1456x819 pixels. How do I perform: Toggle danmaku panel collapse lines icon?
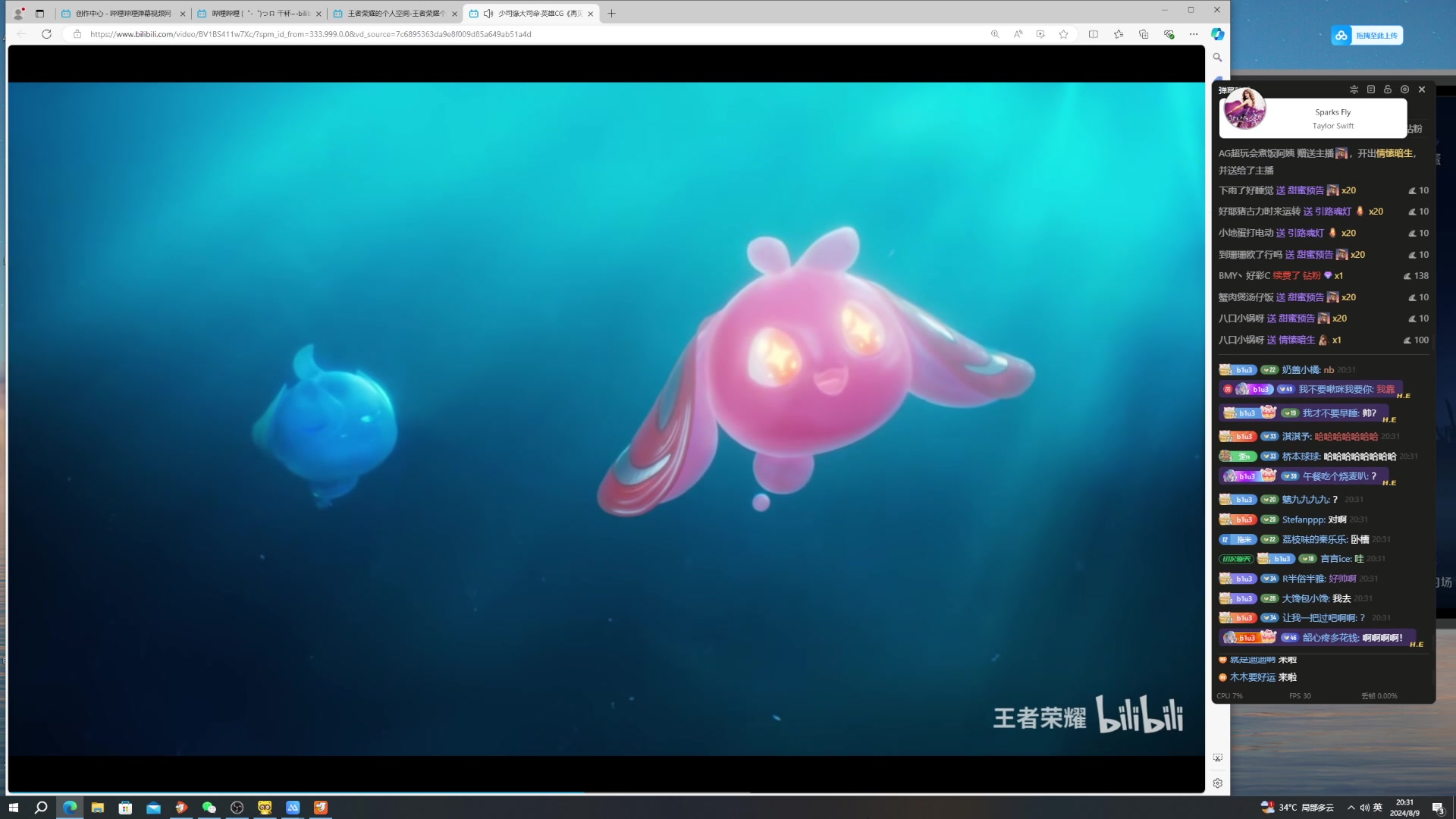point(1354,89)
